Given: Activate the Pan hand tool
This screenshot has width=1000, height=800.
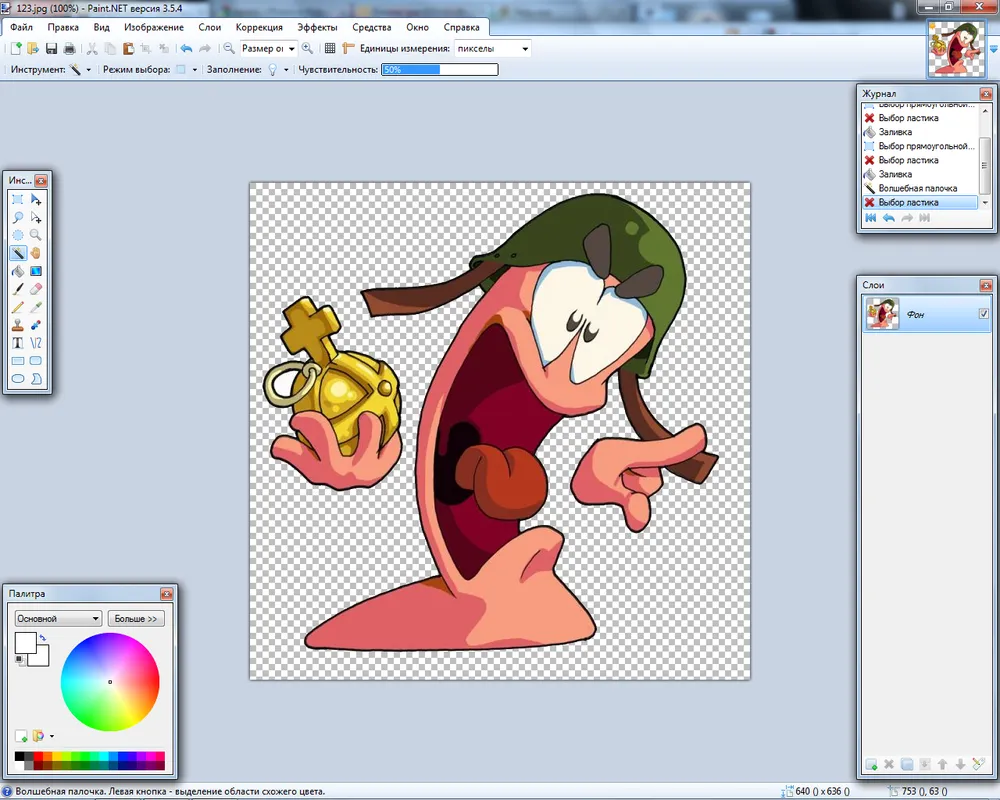Looking at the screenshot, I should pyautogui.click(x=36, y=253).
